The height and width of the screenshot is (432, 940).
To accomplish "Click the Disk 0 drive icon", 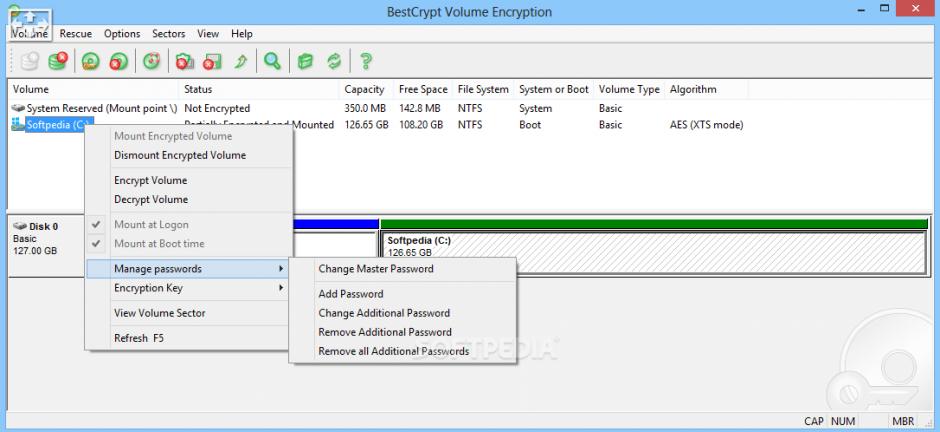I will pyautogui.click(x=20, y=226).
